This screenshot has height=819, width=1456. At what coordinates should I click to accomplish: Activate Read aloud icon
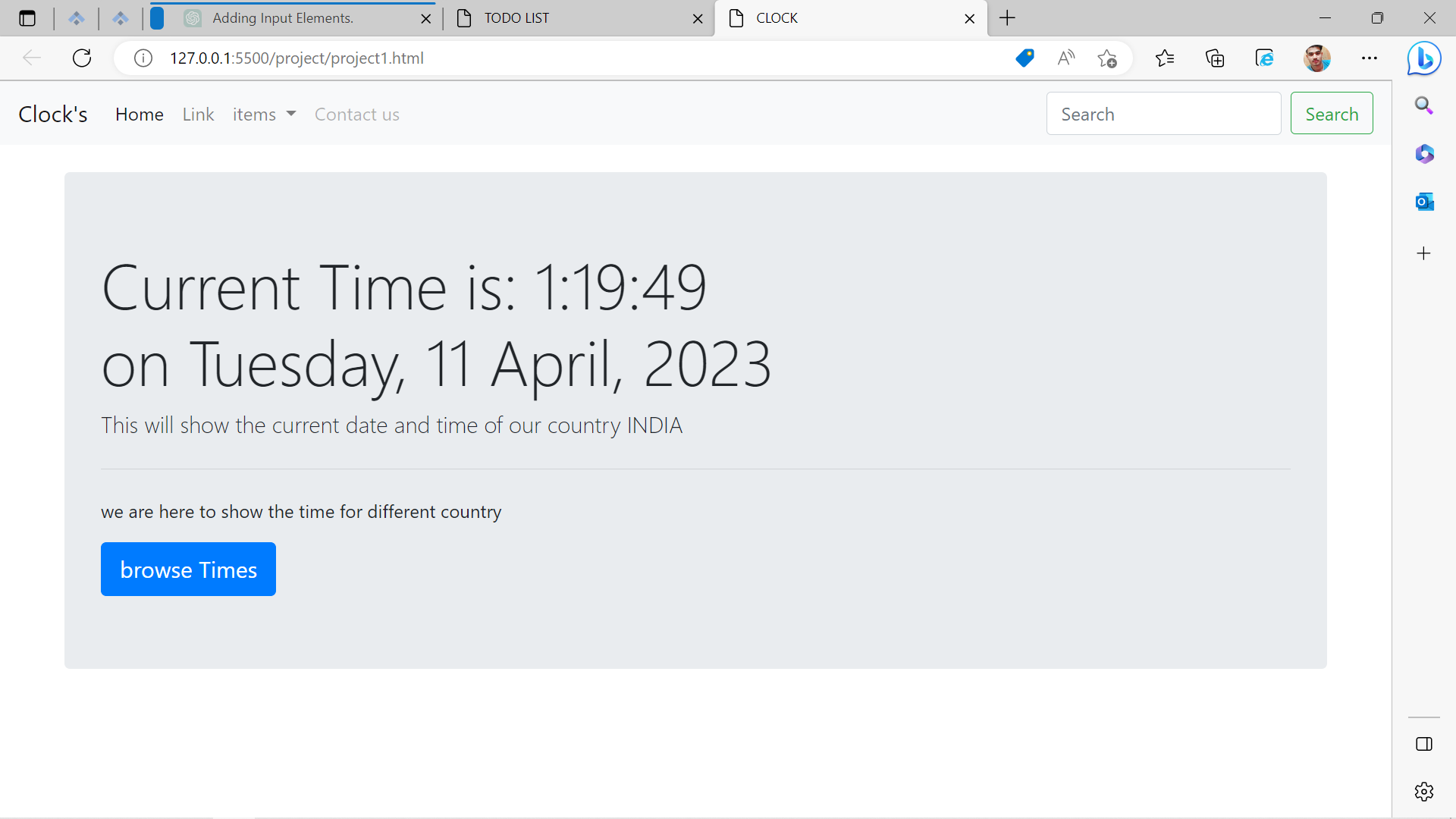point(1066,58)
